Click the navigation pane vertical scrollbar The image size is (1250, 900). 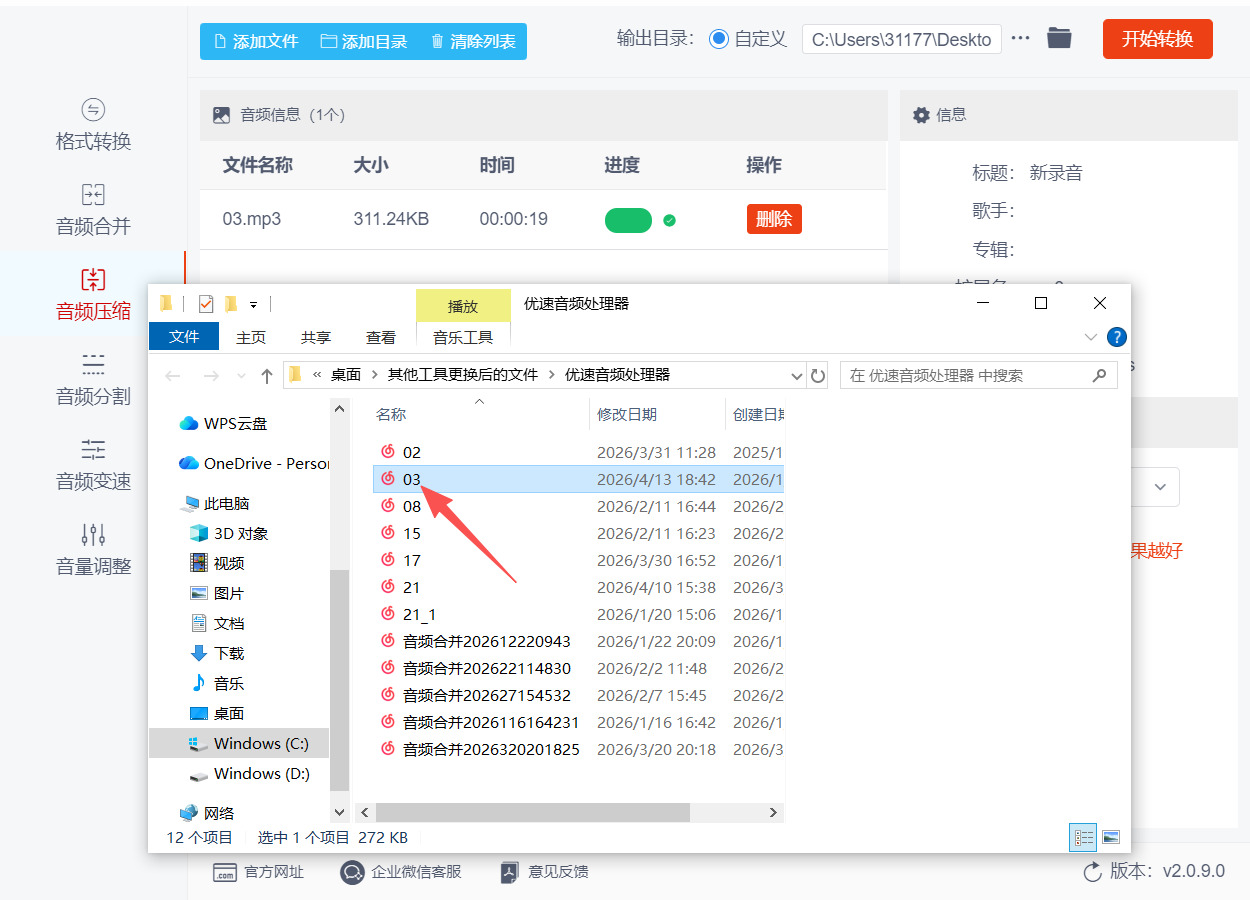point(339,680)
